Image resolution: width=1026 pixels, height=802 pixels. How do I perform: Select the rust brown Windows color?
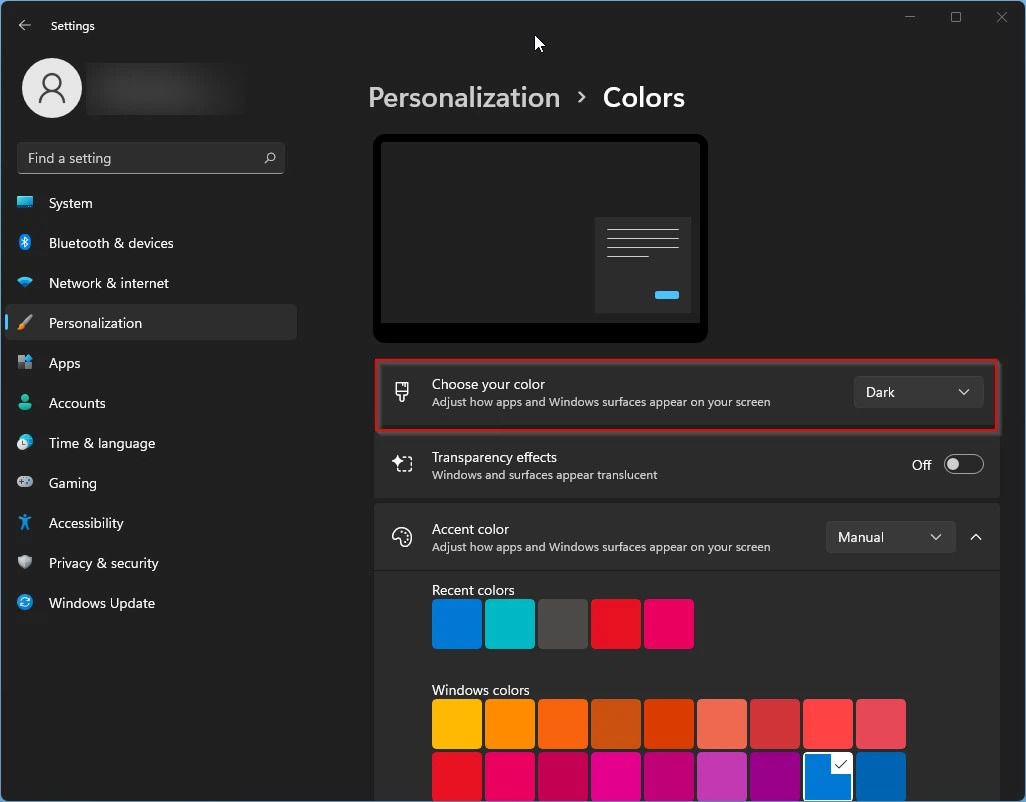pyautogui.click(x=616, y=724)
